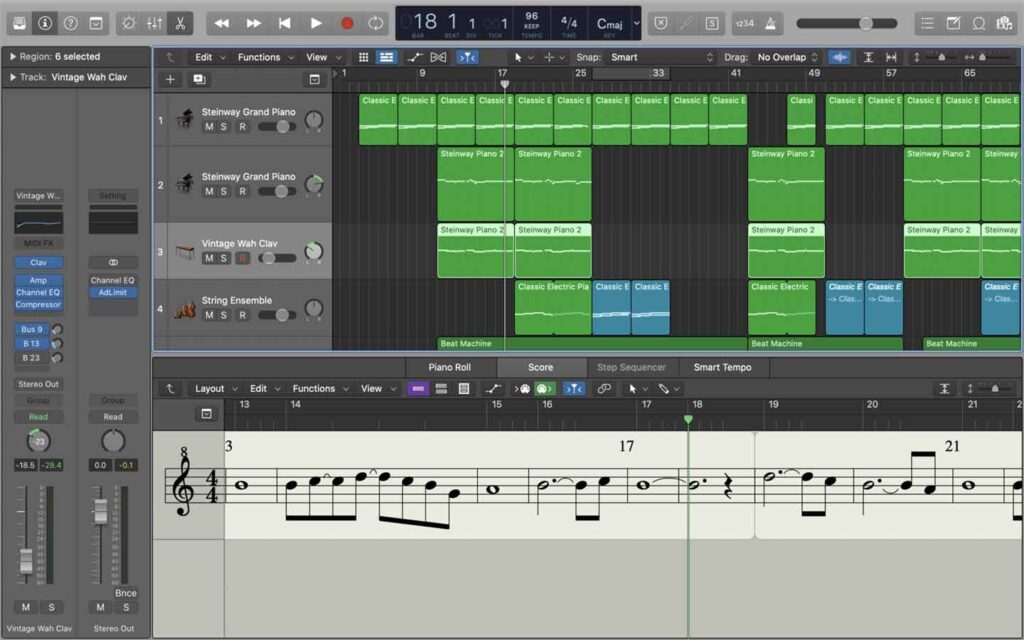Image resolution: width=1024 pixels, height=640 pixels.
Task: Open the Tracks area Edit menu
Action: tap(210, 57)
